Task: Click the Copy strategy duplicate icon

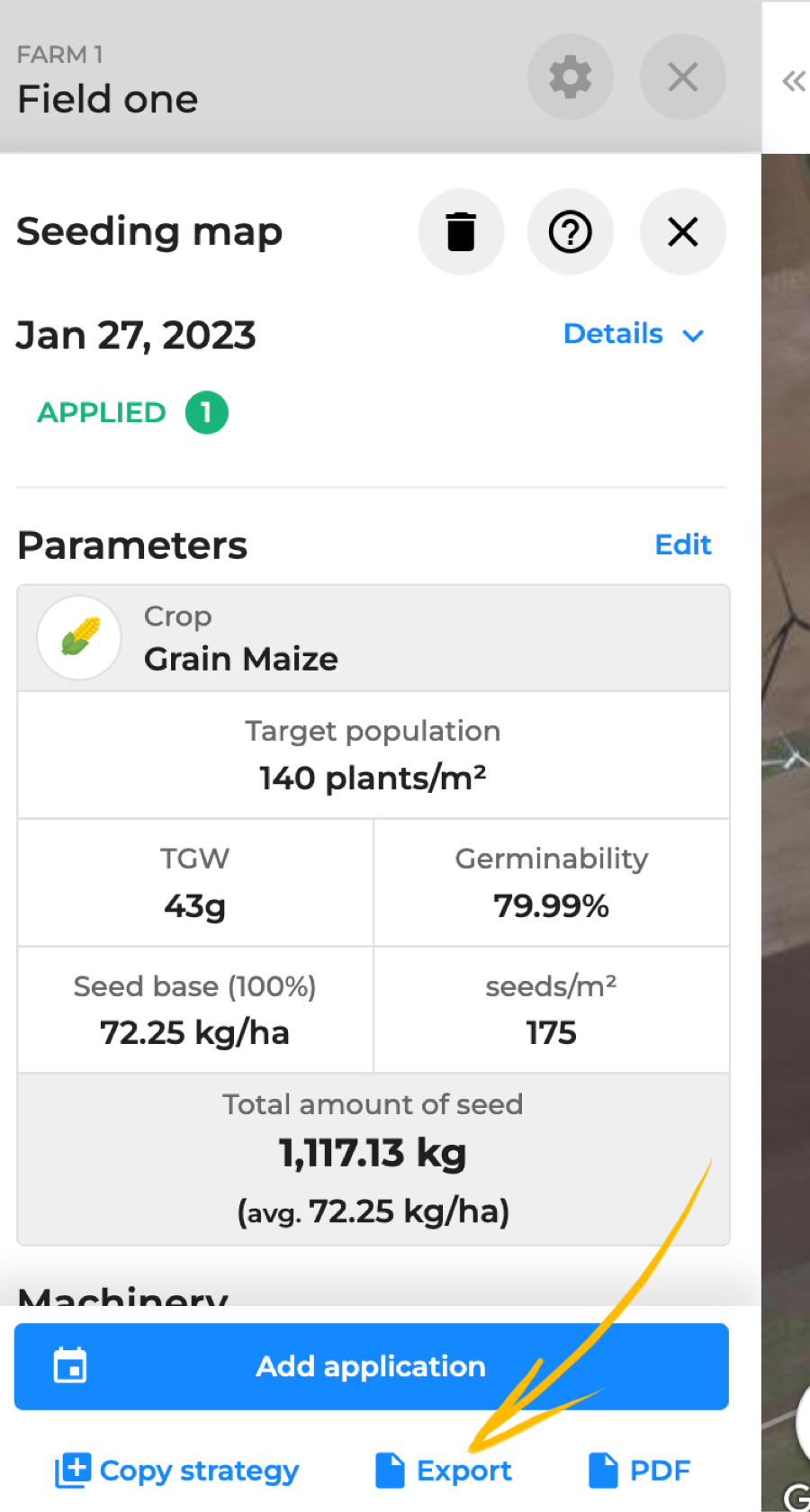Action: [x=73, y=1471]
